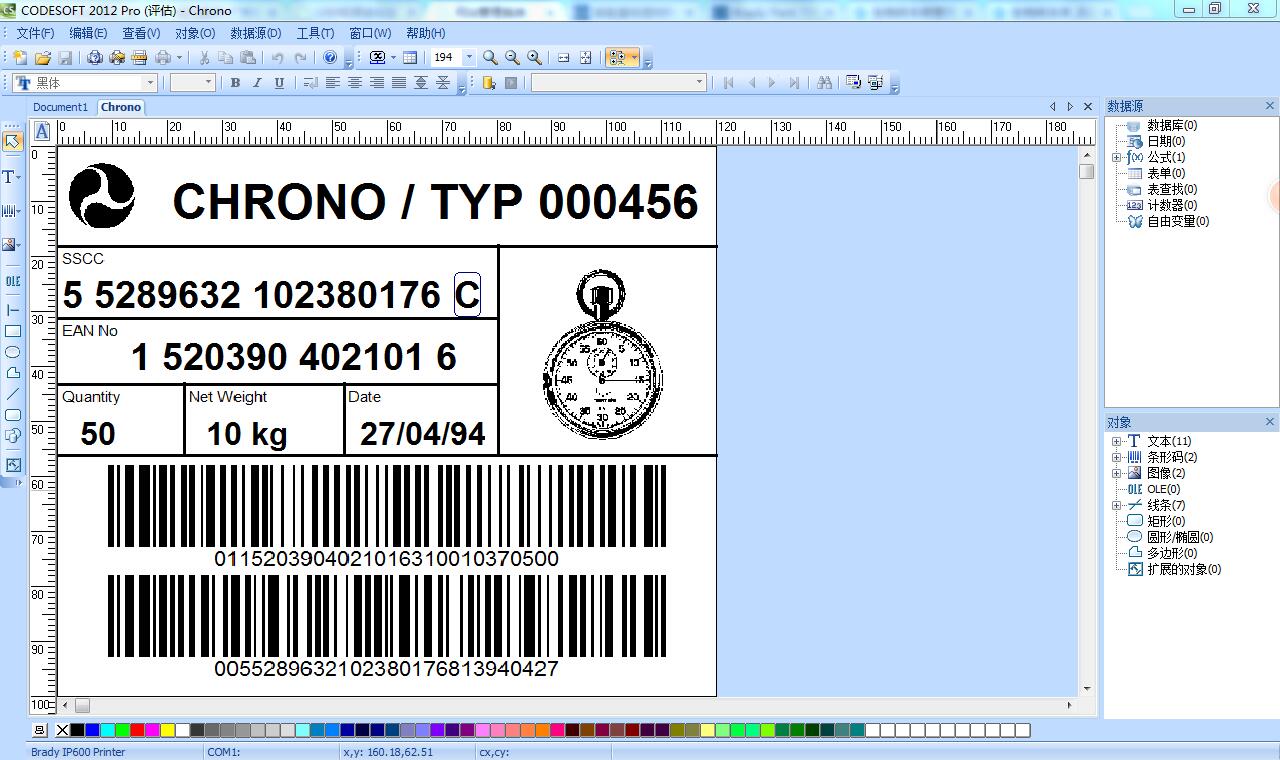Choose the OLE object tool
The height and width of the screenshot is (760, 1280).
[12, 282]
